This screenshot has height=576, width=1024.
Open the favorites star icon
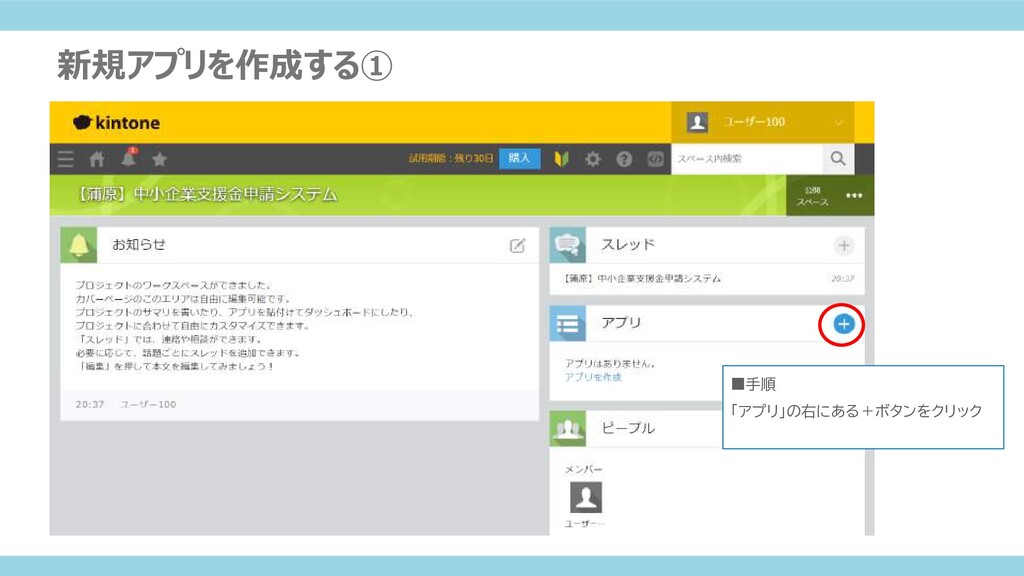[x=159, y=159]
